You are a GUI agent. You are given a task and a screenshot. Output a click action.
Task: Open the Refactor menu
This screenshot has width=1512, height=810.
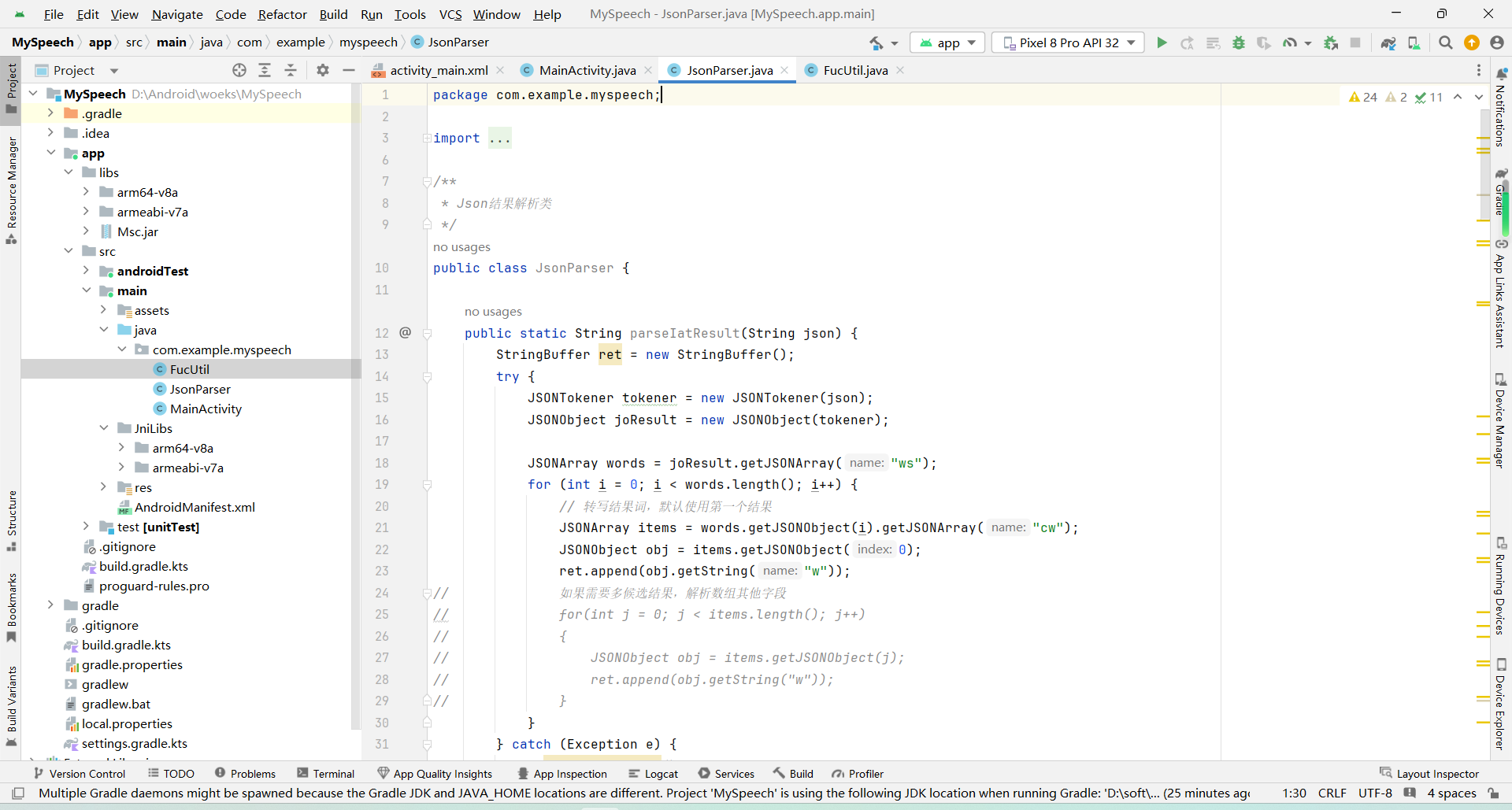coord(282,14)
